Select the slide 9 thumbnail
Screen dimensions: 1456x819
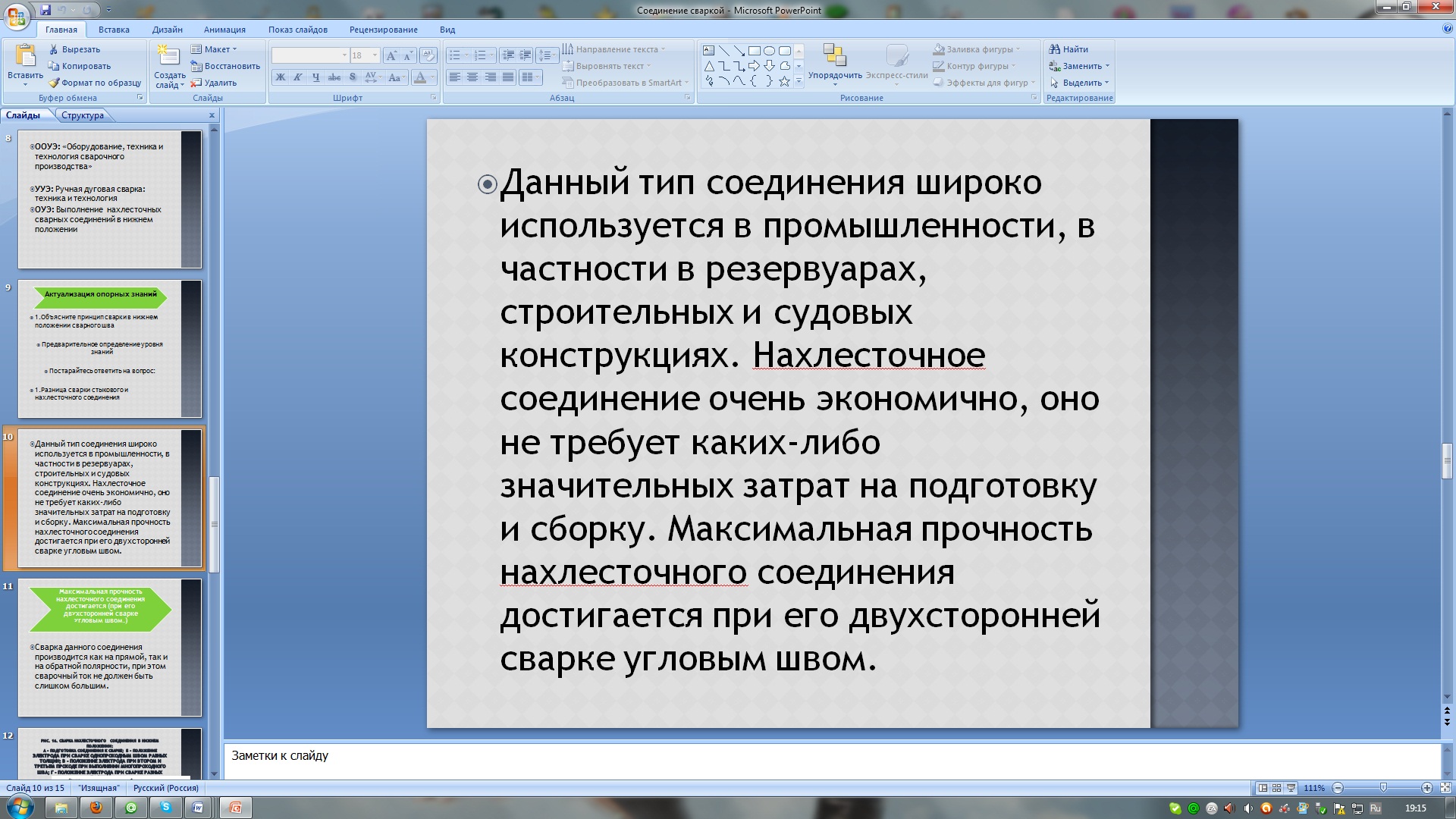(110, 349)
